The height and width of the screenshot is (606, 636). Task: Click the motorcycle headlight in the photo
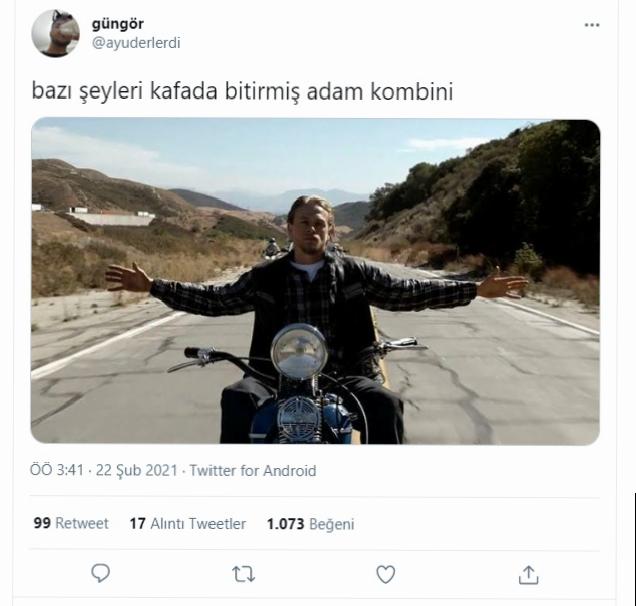pyautogui.click(x=299, y=351)
